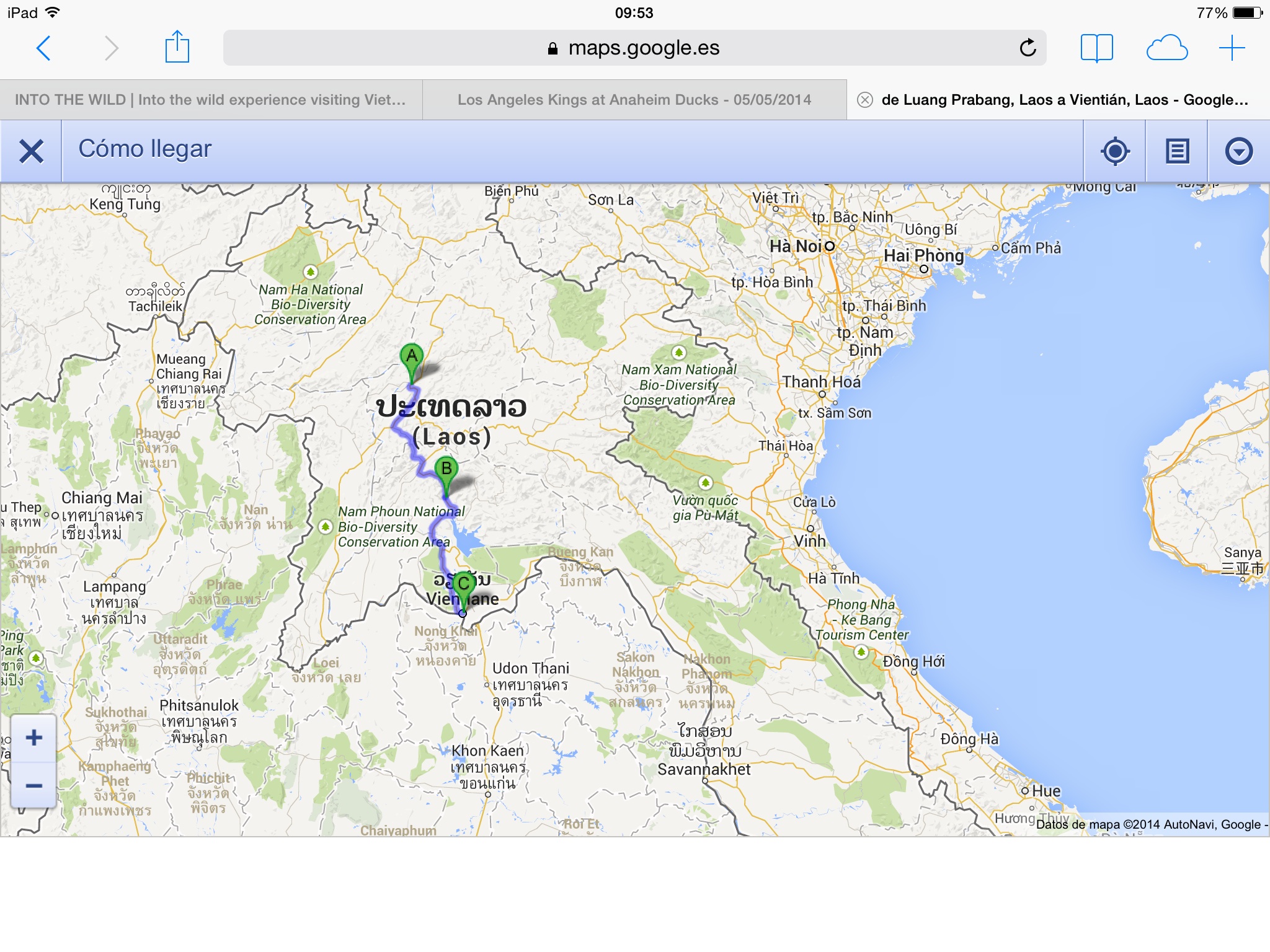Show the directions list view
Screen dimensions: 1270x952
[1177, 151]
